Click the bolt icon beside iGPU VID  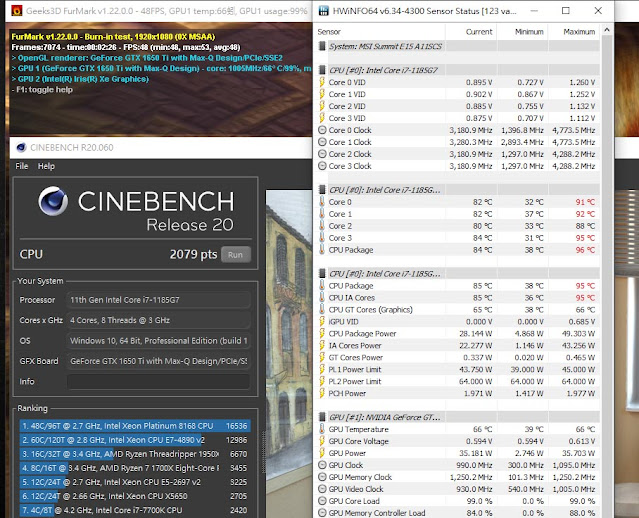pyautogui.click(x=322, y=322)
